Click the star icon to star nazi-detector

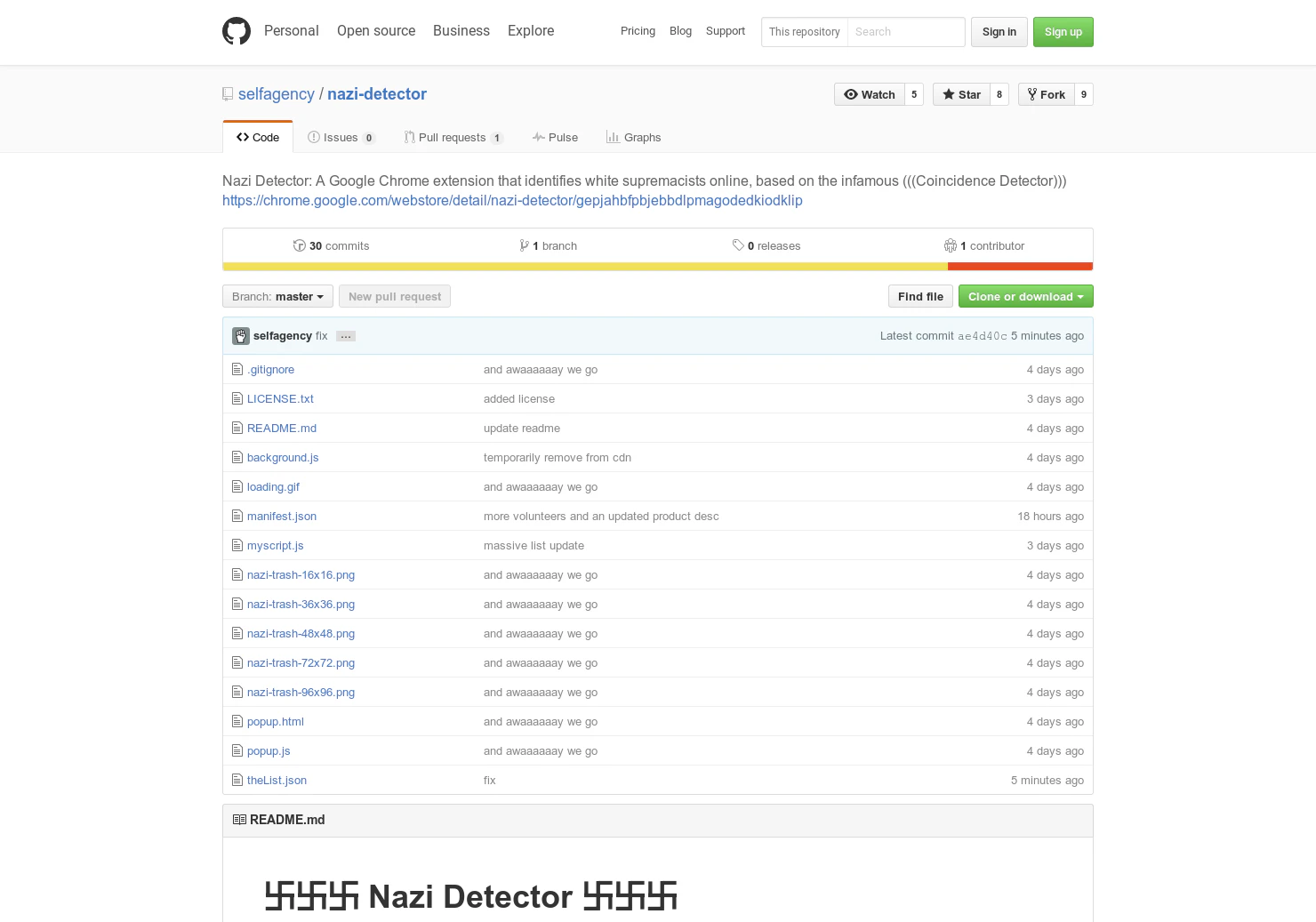950,94
